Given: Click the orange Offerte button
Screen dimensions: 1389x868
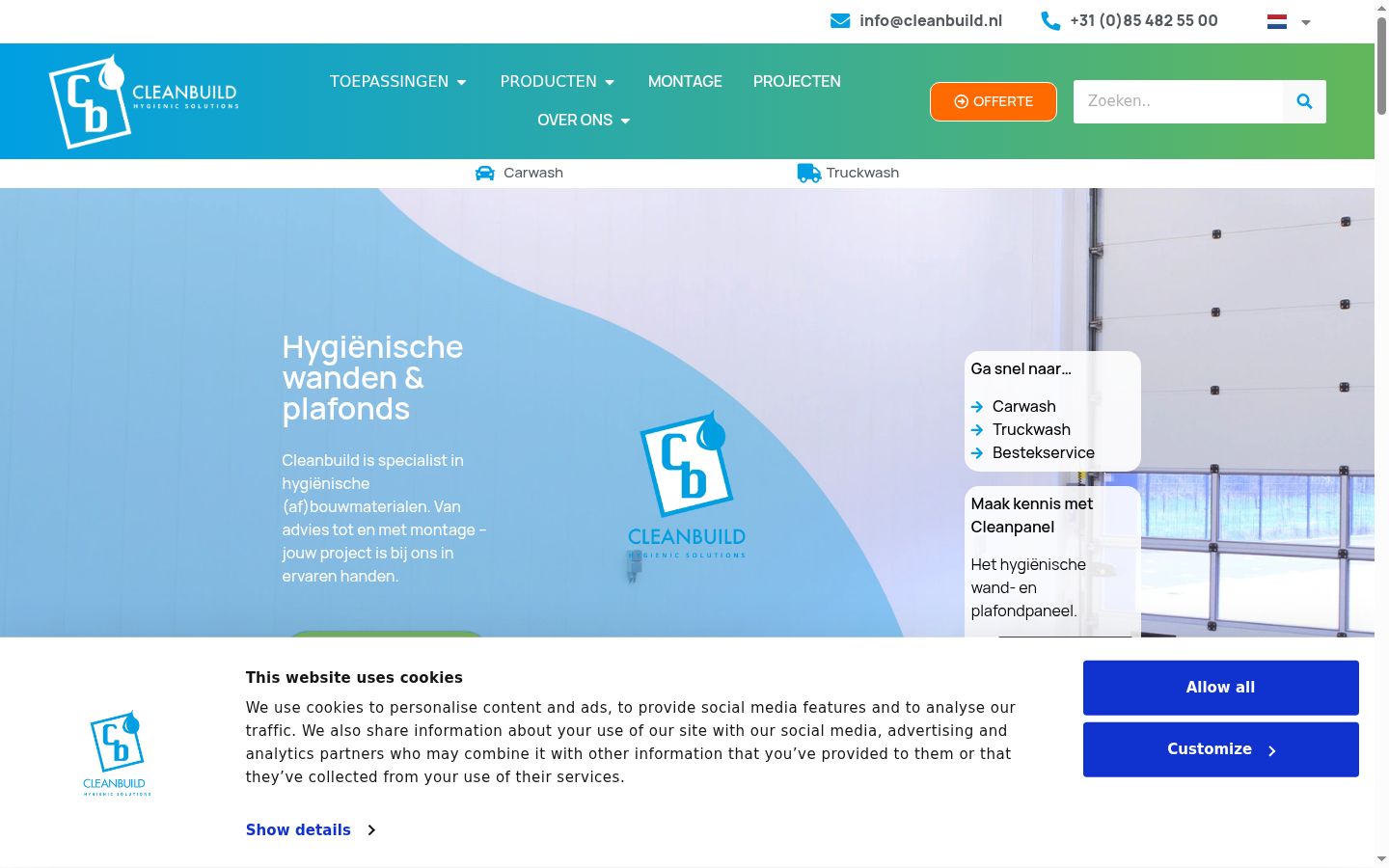Looking at the screenshot, I should 994,101.
